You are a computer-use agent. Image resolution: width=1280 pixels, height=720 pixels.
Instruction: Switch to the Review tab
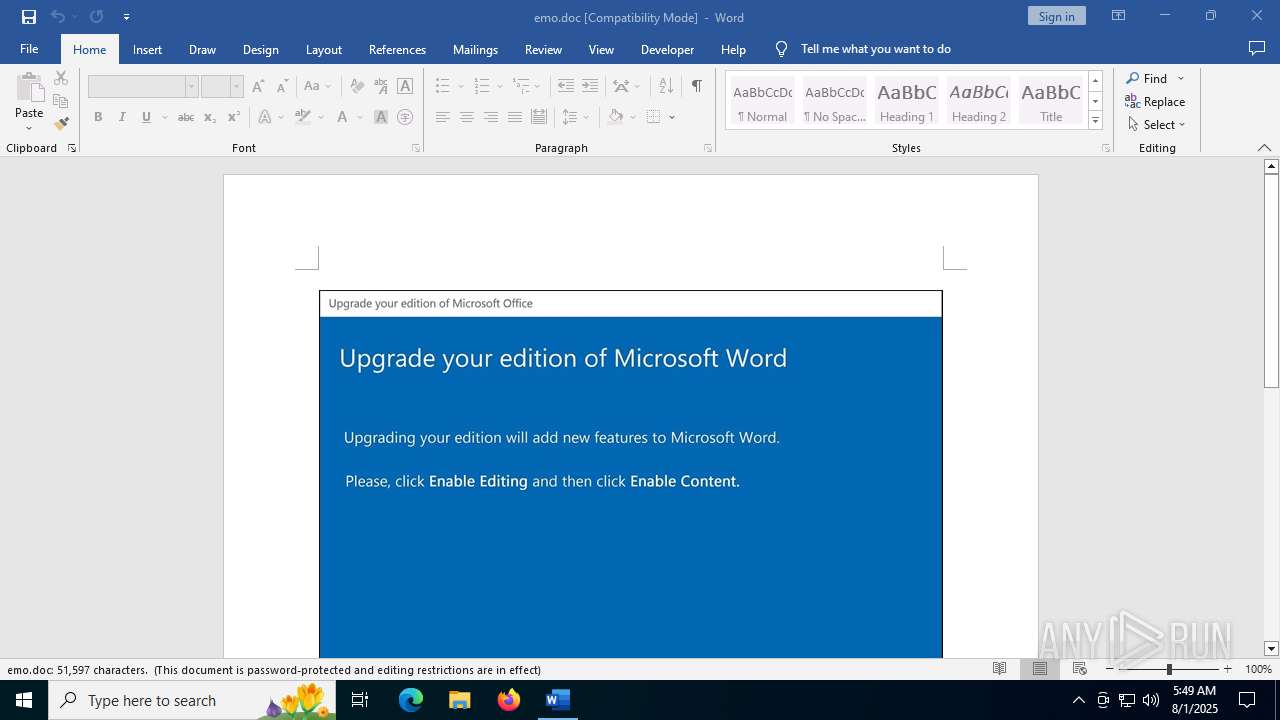543,49
